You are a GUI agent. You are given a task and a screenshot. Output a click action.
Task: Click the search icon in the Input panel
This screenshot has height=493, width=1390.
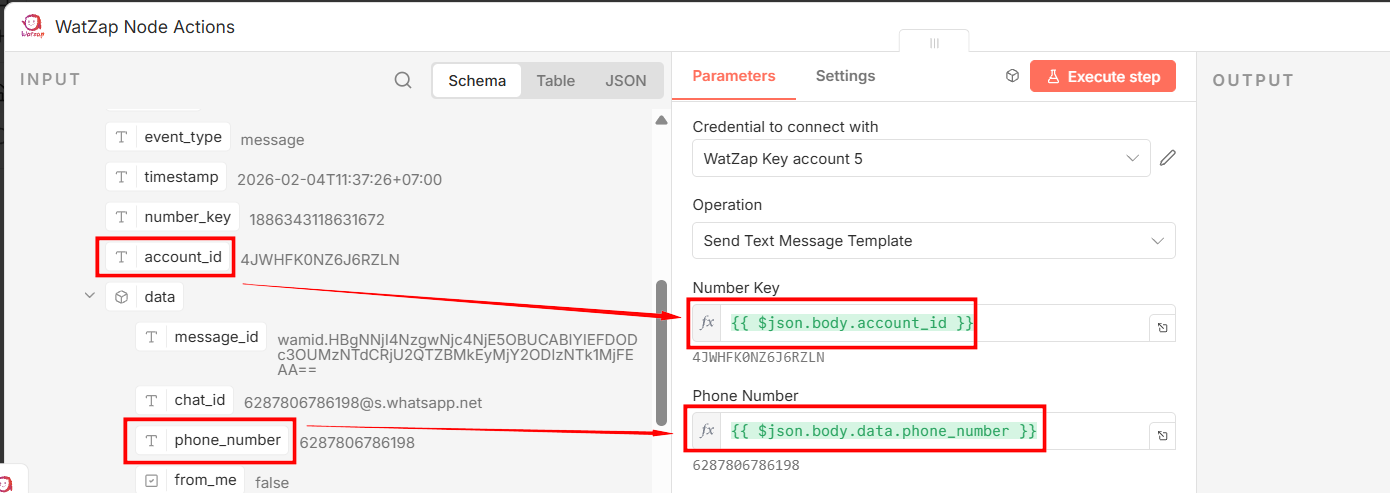click(x=403, y=81)
